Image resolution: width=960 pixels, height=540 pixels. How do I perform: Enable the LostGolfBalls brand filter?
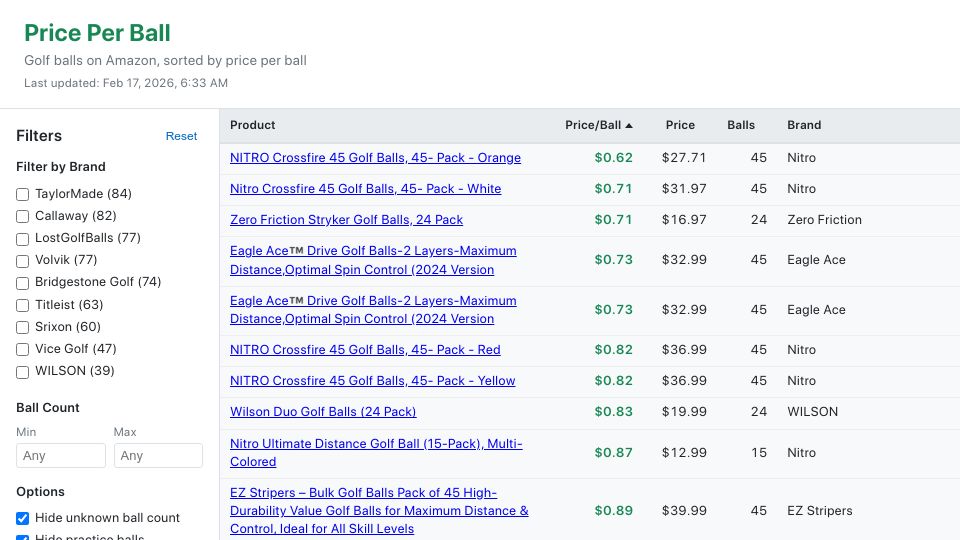pyautogui.click(x=23, y=239)
